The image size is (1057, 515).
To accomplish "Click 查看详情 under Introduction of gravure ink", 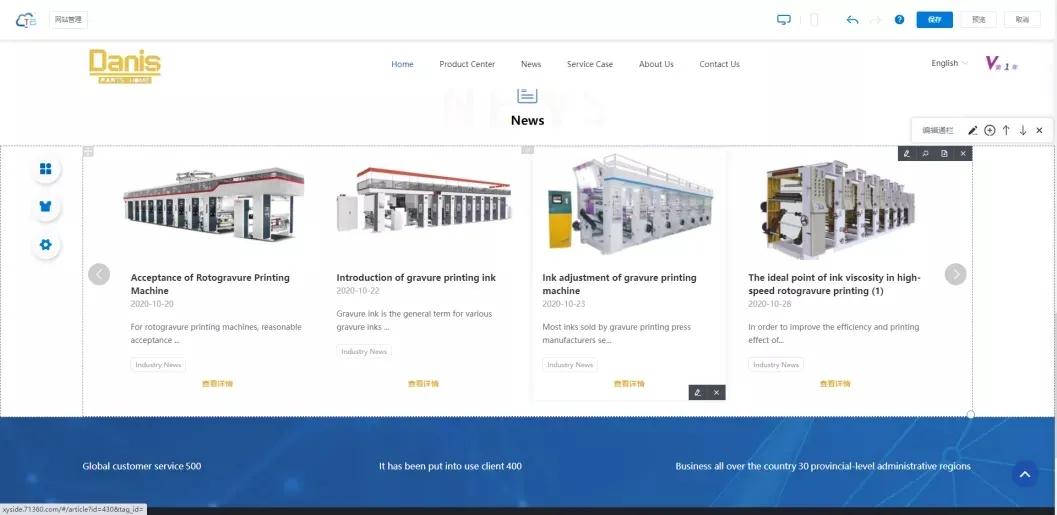I will (x=423, y=384).
